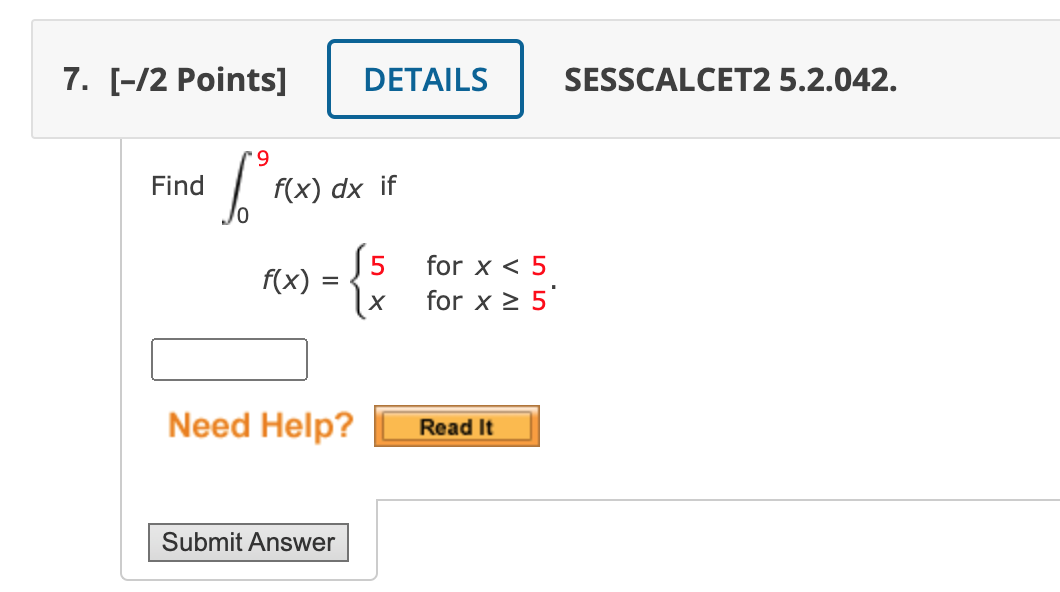Click the DETAILS button
This screenshot has width=1060, height=592.
coord(425,78)
